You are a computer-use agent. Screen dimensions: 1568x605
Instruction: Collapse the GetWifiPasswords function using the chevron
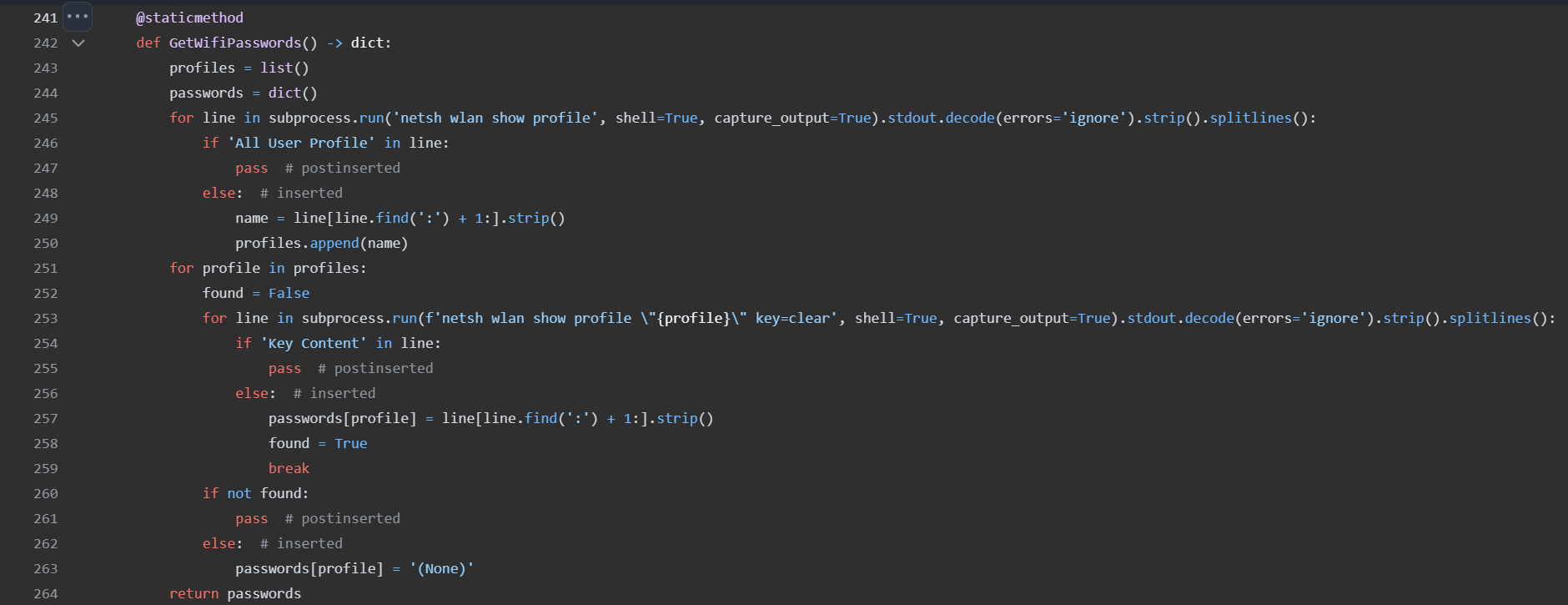78,43
